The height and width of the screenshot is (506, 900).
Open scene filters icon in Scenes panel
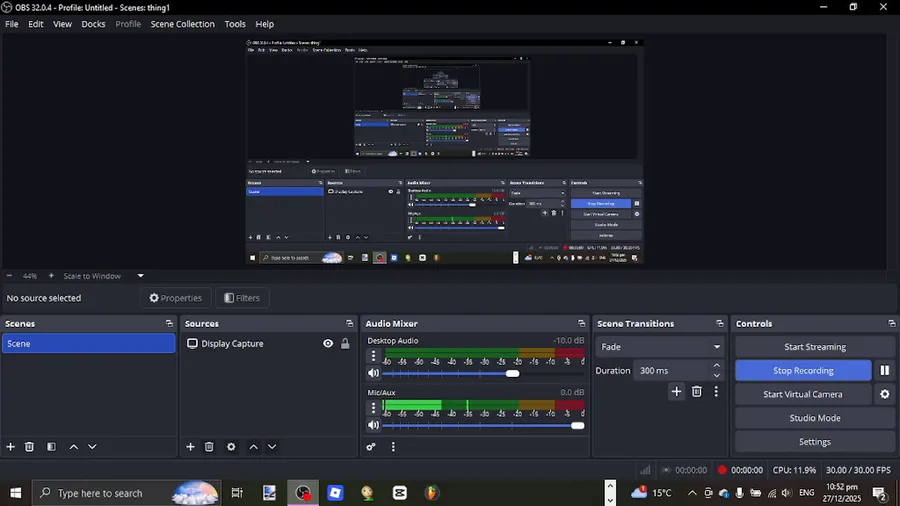tap(51, 446)
